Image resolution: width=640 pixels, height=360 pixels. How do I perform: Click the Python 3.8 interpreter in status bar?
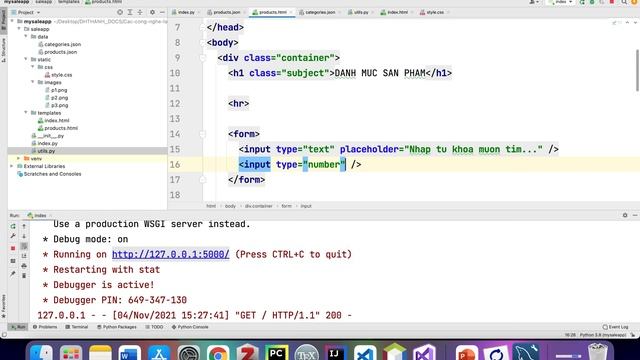[603, 335]
